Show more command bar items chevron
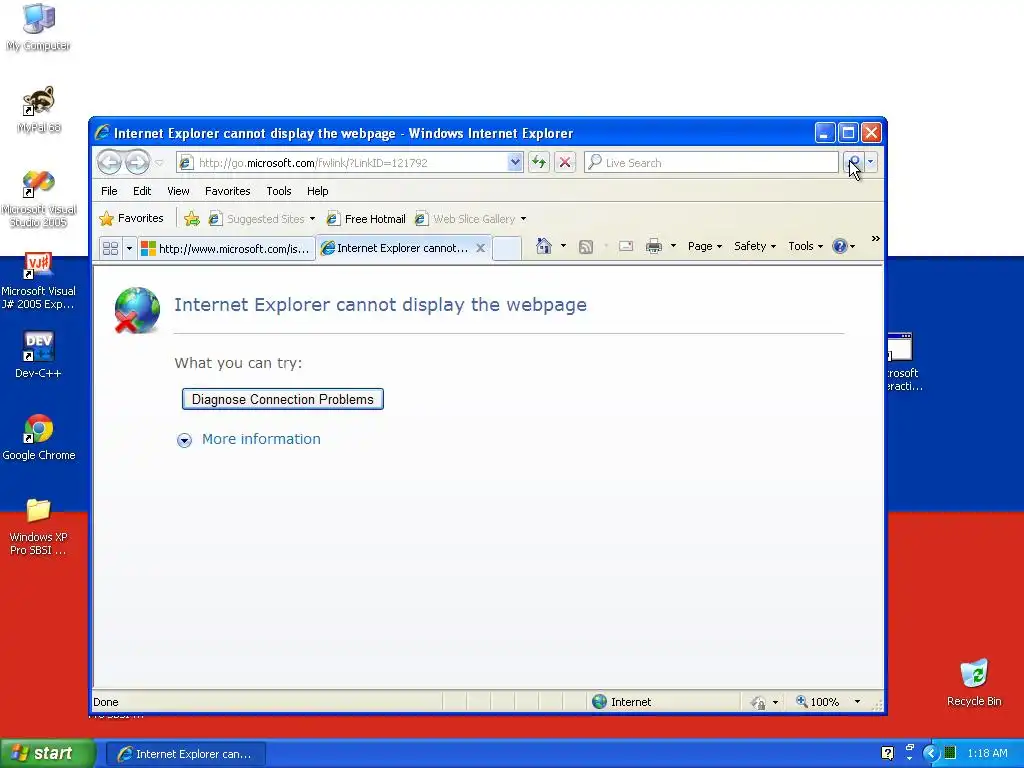 coord(875,239)
